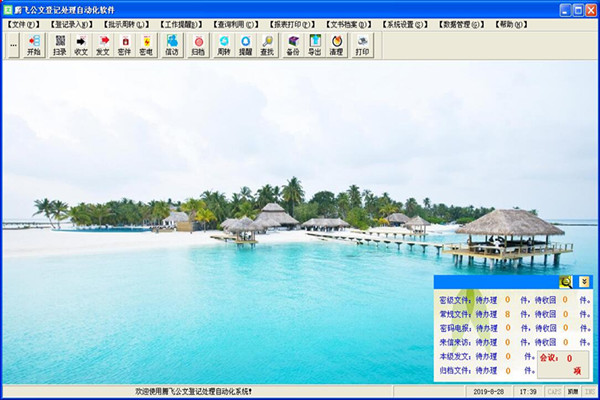Open the 文件 (File) menu
This screenshot has height=400, width=600.
(x=25, y=23)
